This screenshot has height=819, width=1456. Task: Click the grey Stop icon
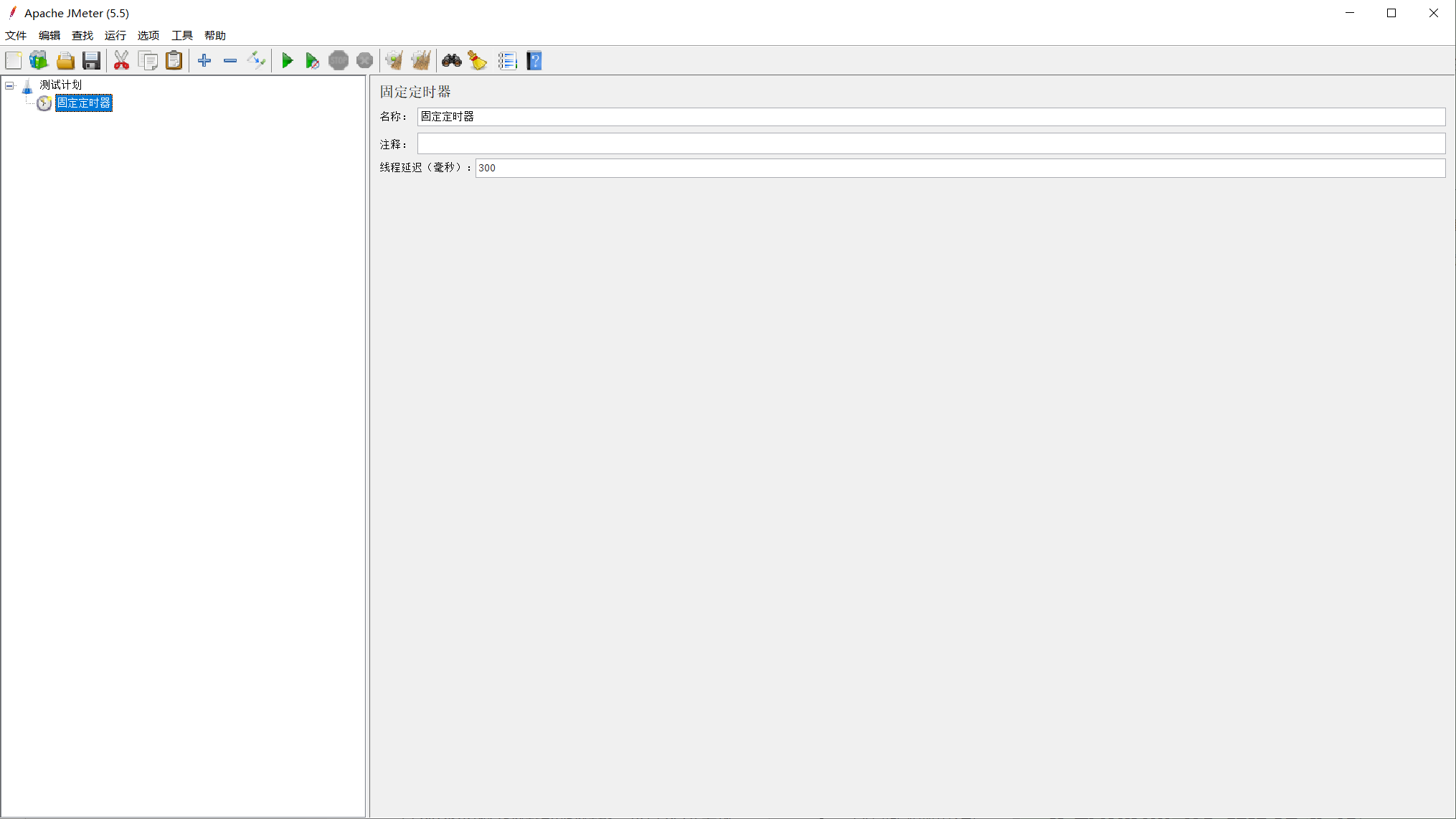click(339, 61)
